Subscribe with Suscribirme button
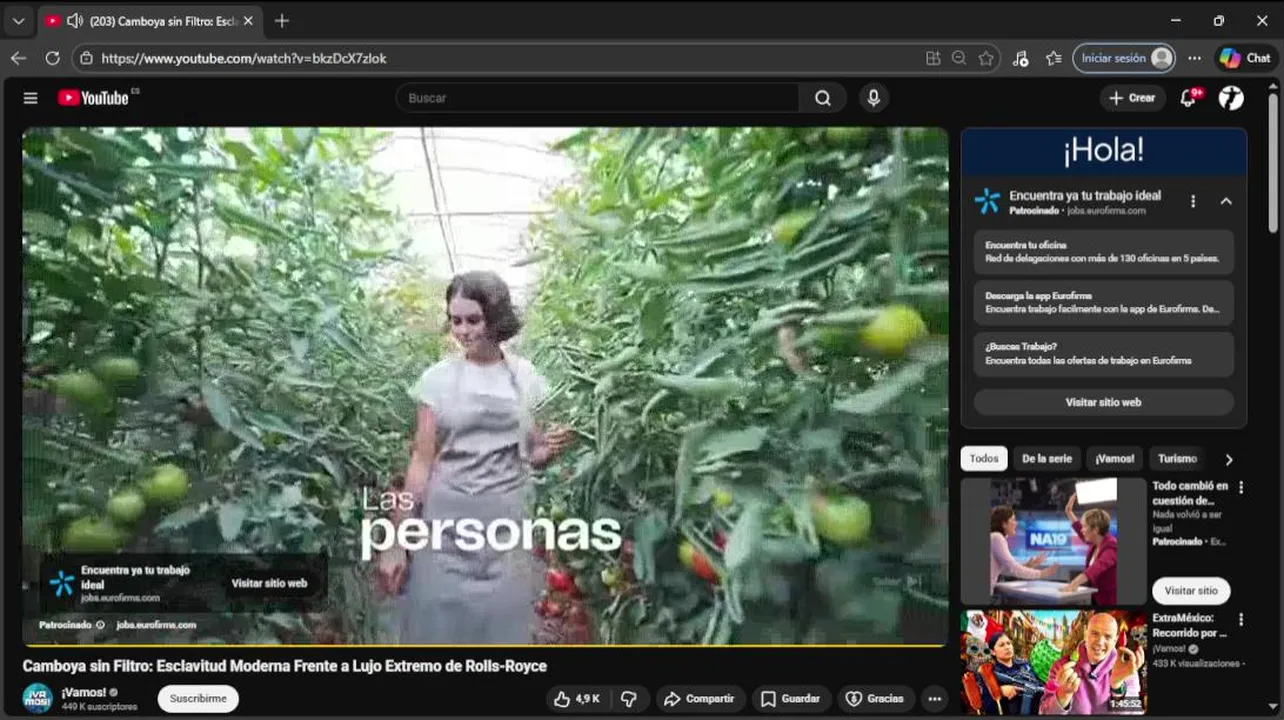The width and height of the screenshot is (1284, 720). point(198,698)
